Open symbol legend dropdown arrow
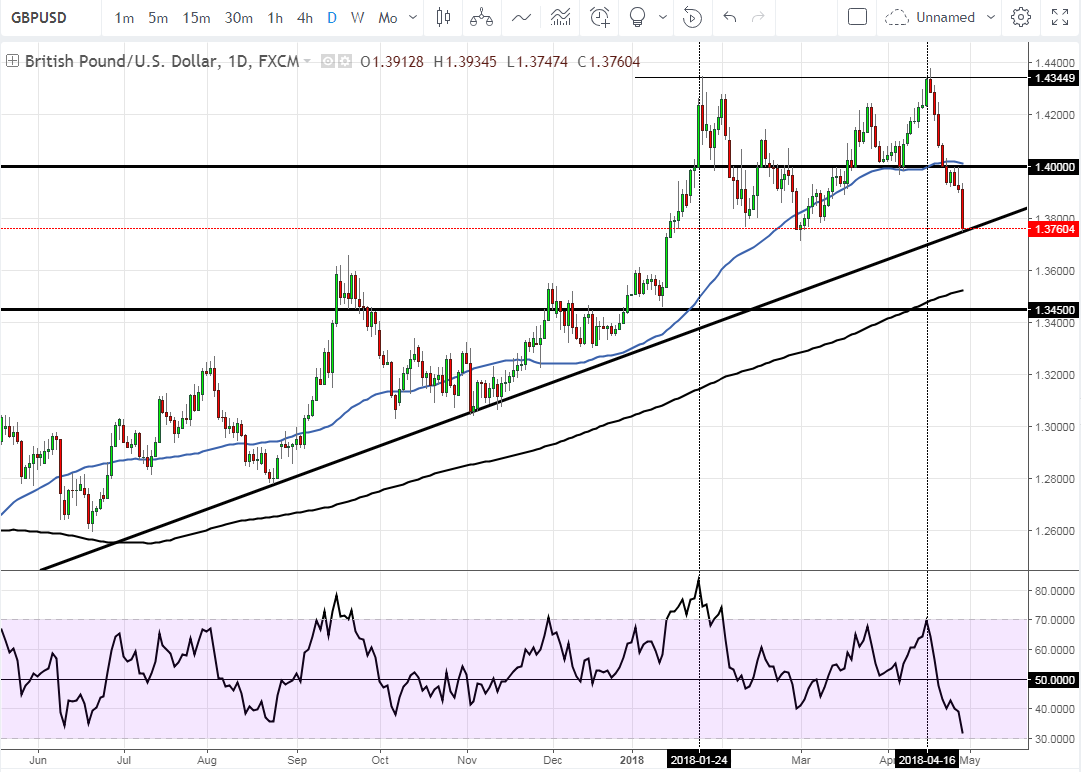This screenshot has height=772, width=1081. tap(307, 61)
